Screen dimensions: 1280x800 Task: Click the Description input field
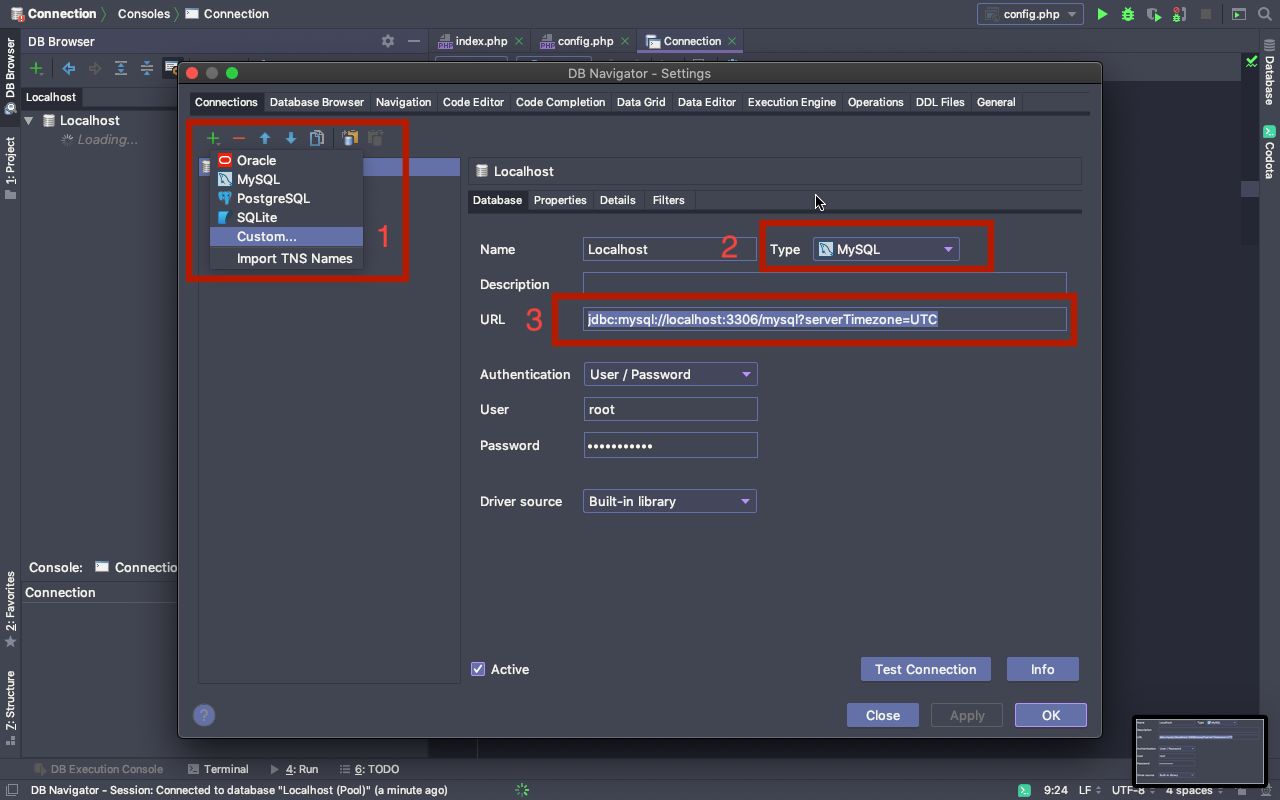click(825, 284)
